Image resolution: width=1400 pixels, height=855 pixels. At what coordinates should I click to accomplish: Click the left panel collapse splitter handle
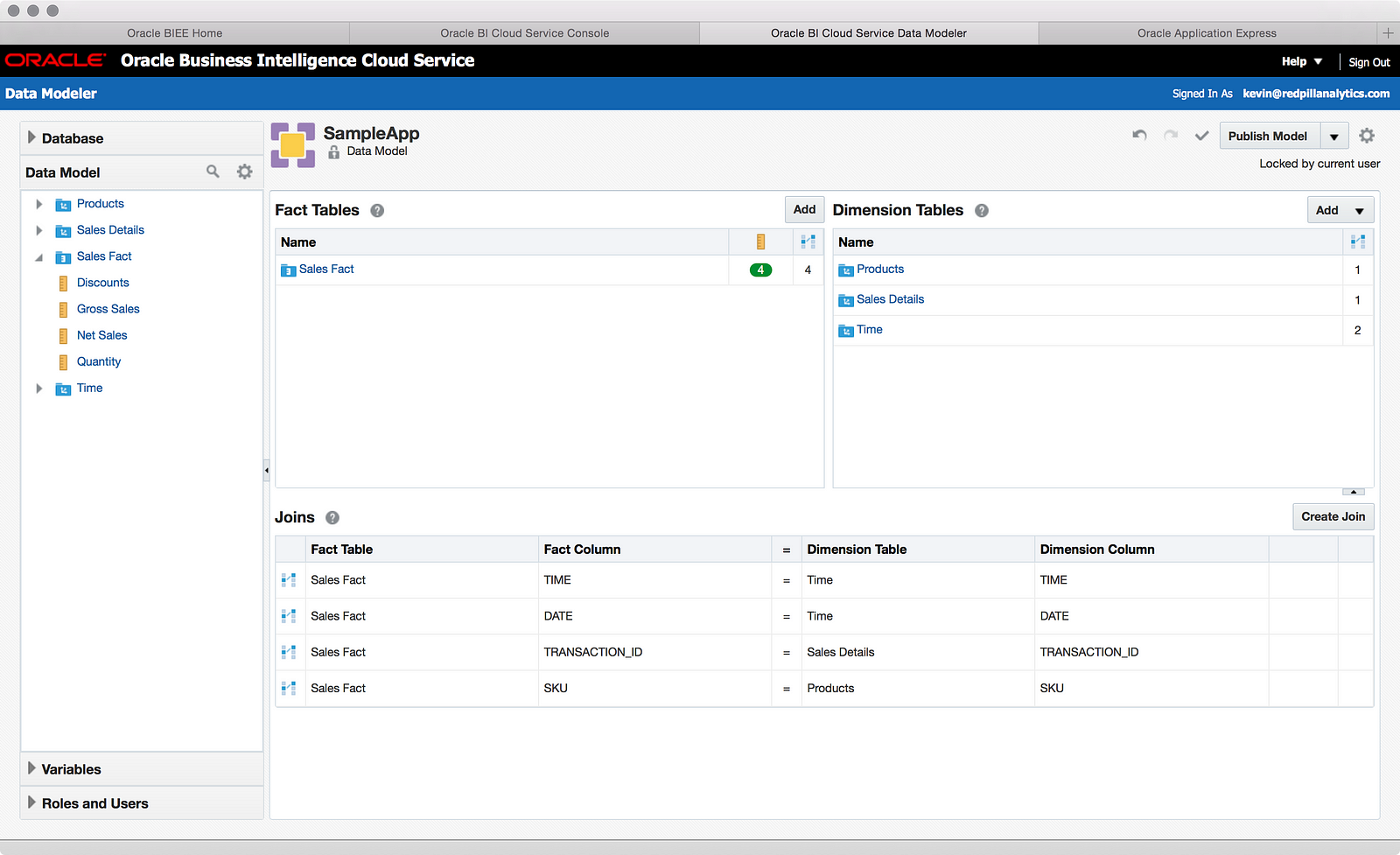point(266,470)
